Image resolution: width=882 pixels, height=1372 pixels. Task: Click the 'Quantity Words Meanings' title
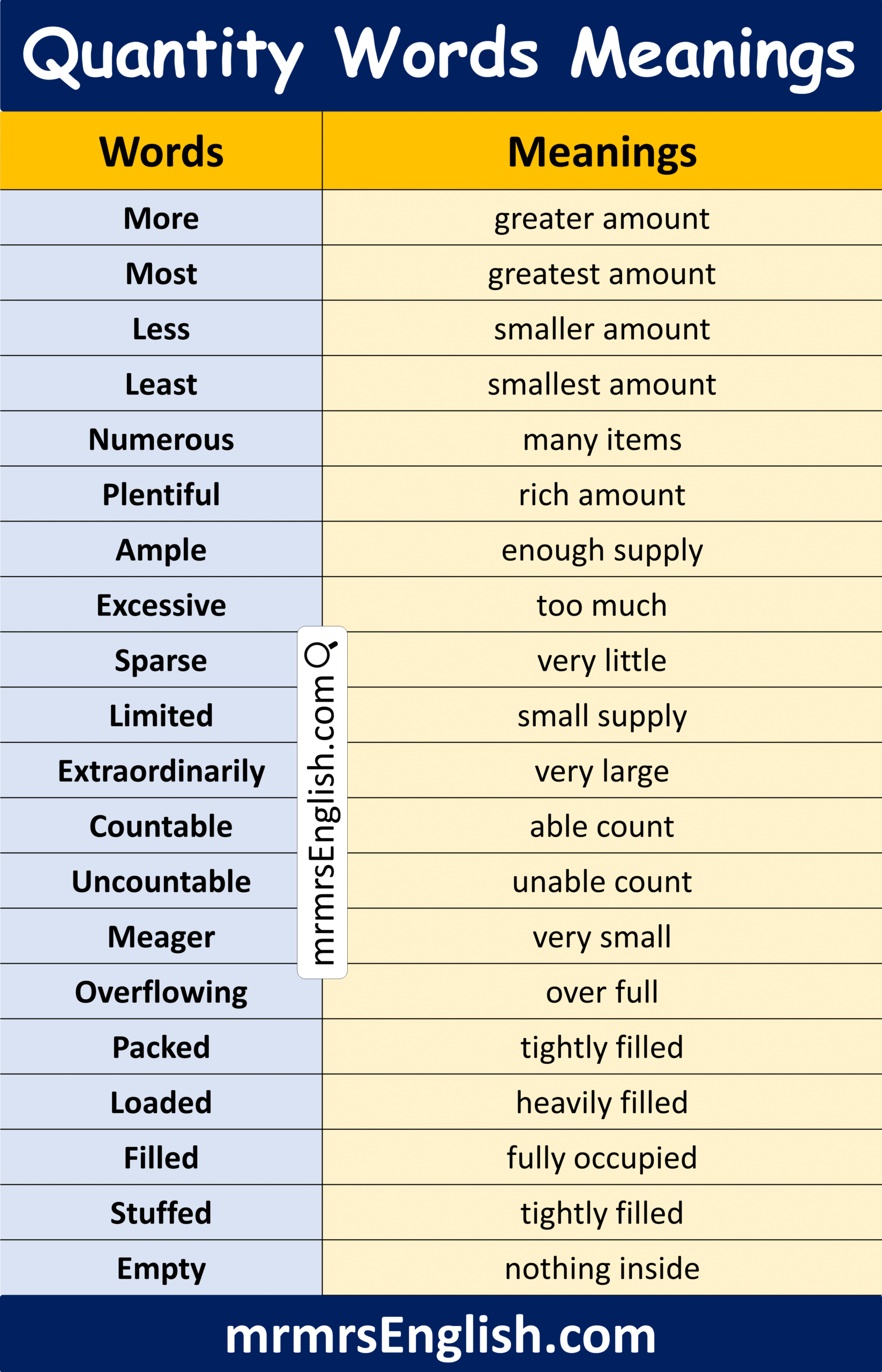(x=439, y=56)
